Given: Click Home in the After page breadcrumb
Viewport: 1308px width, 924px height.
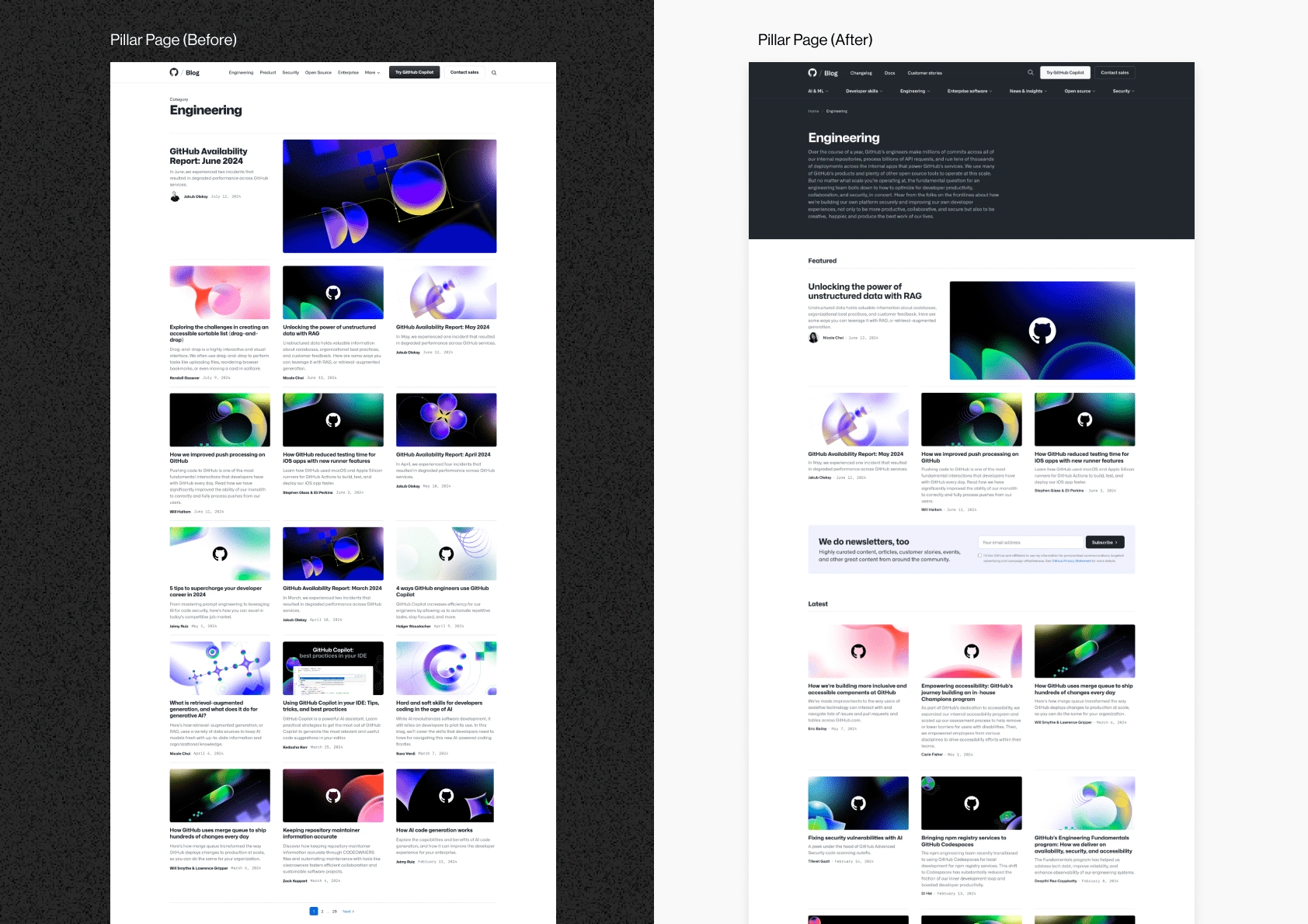Looking at the screenshot, I should tap(813, 111).
